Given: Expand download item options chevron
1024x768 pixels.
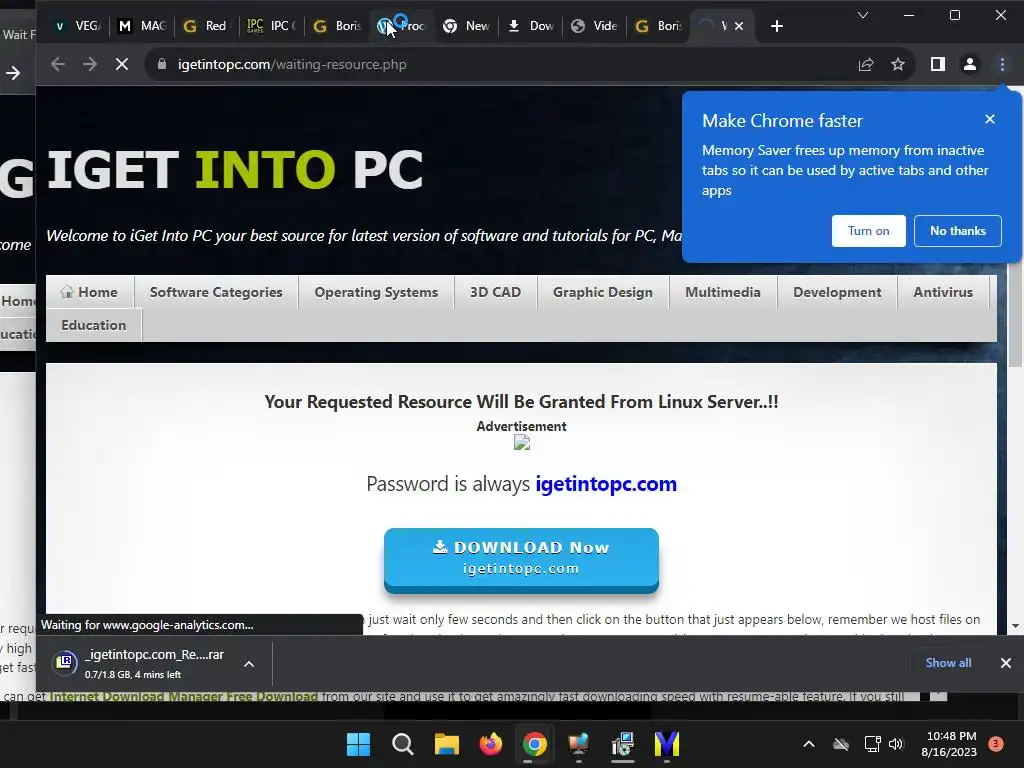Looking at the screenshot, I should click(x=249, y=664).
